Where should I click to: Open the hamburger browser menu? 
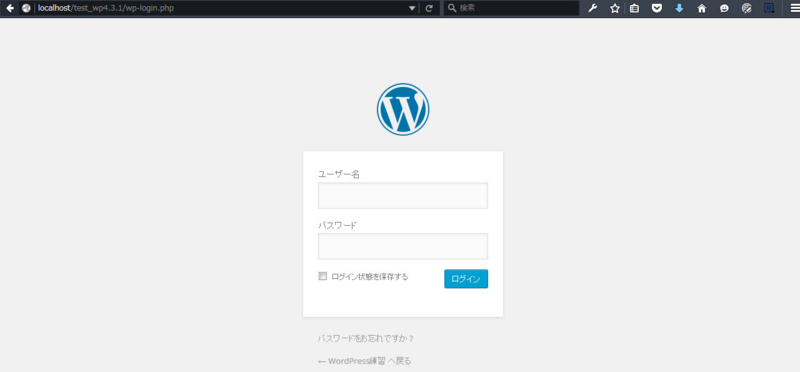pos(794,8)
